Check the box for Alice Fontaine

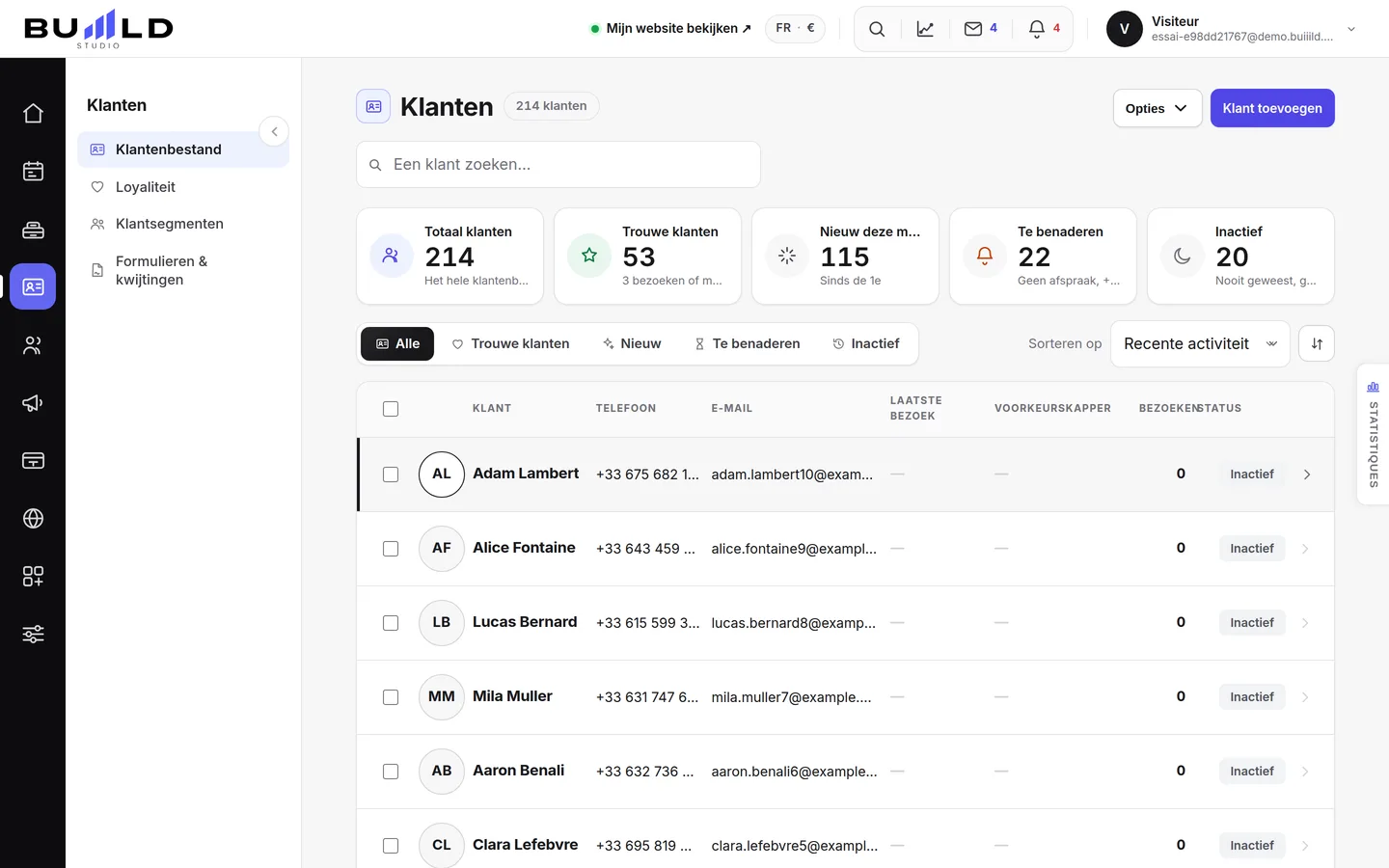click(x=391, y=549)
